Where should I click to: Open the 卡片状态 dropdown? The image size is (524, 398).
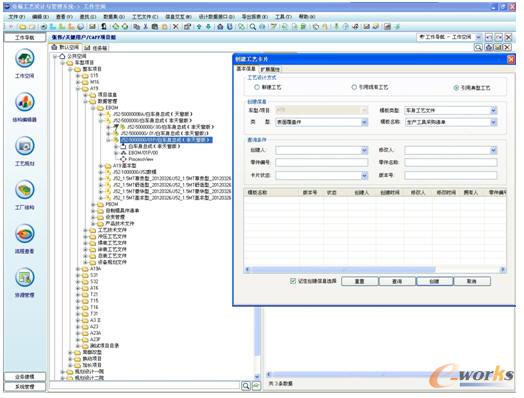pyautogui.click(x=364, y=175)
